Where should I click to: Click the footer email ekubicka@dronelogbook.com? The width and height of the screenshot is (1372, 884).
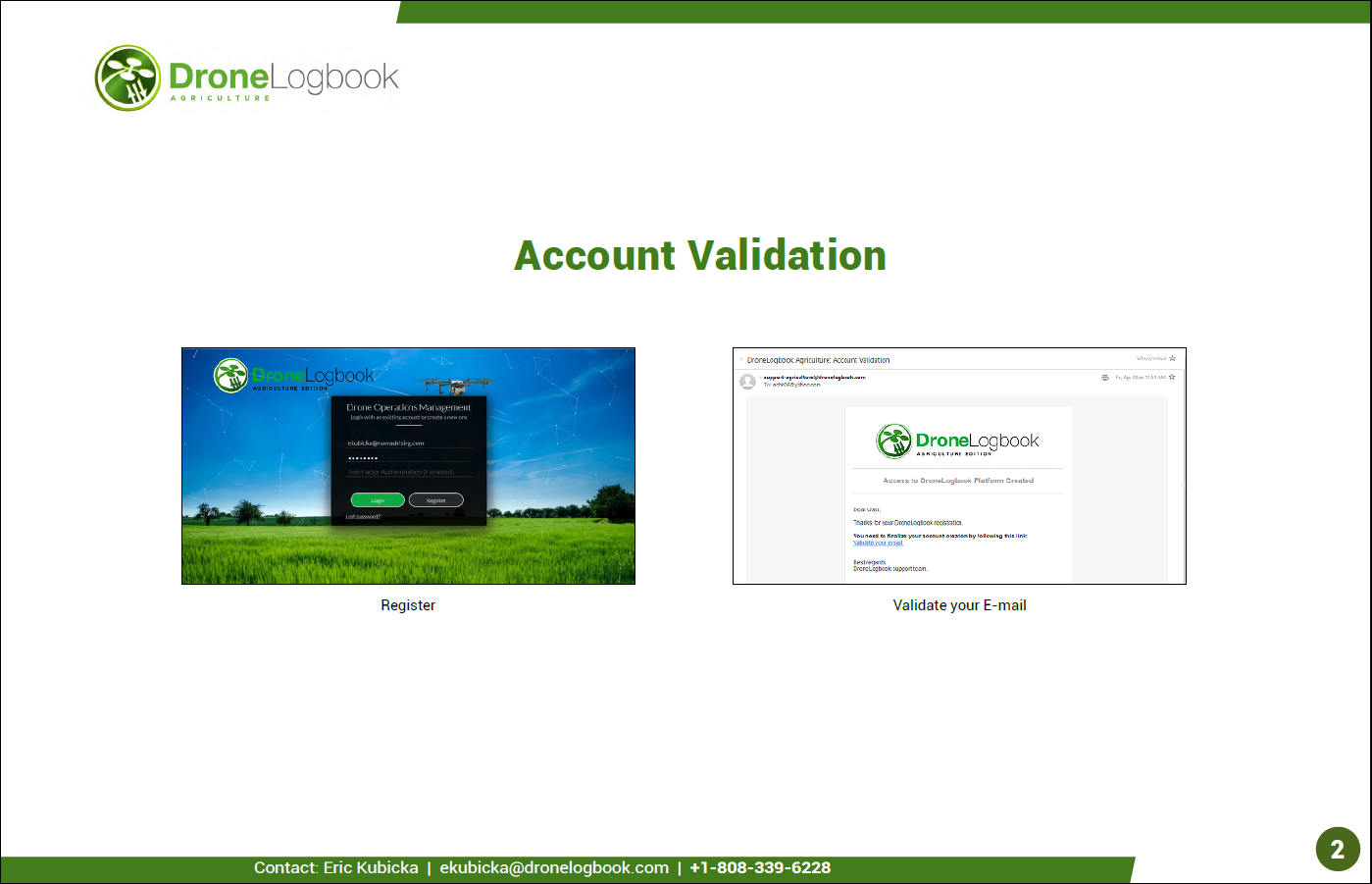pos(554,867)
